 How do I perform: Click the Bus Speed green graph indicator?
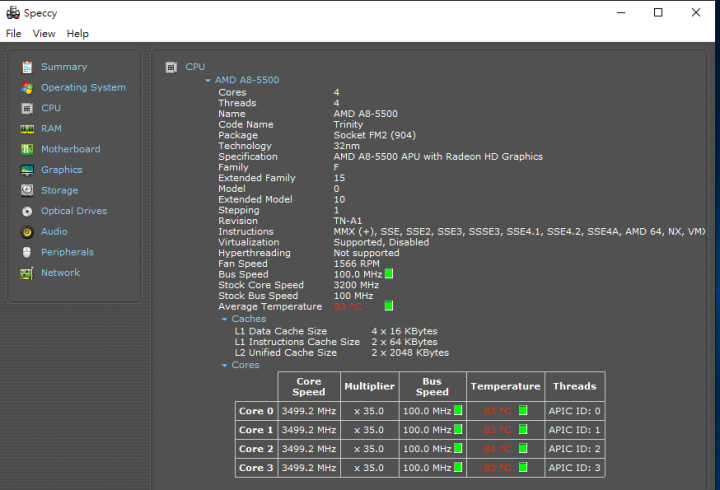point(389,274)
